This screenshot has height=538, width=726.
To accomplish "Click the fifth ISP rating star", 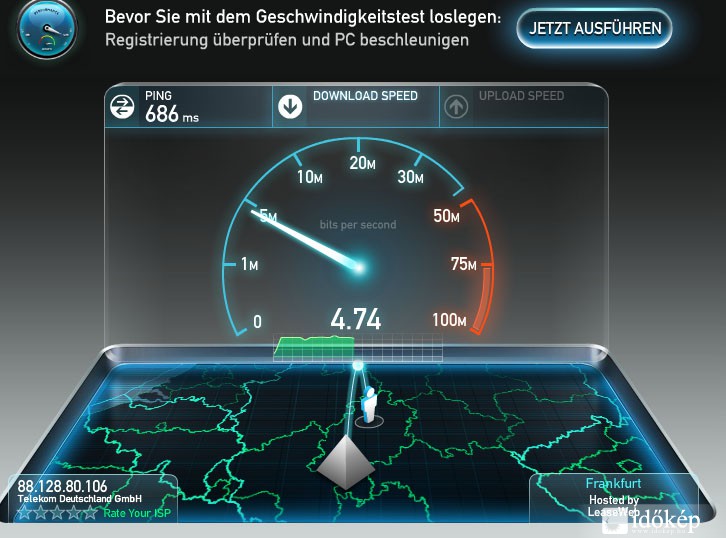I will pyautogui.click(x=90, y=512).
